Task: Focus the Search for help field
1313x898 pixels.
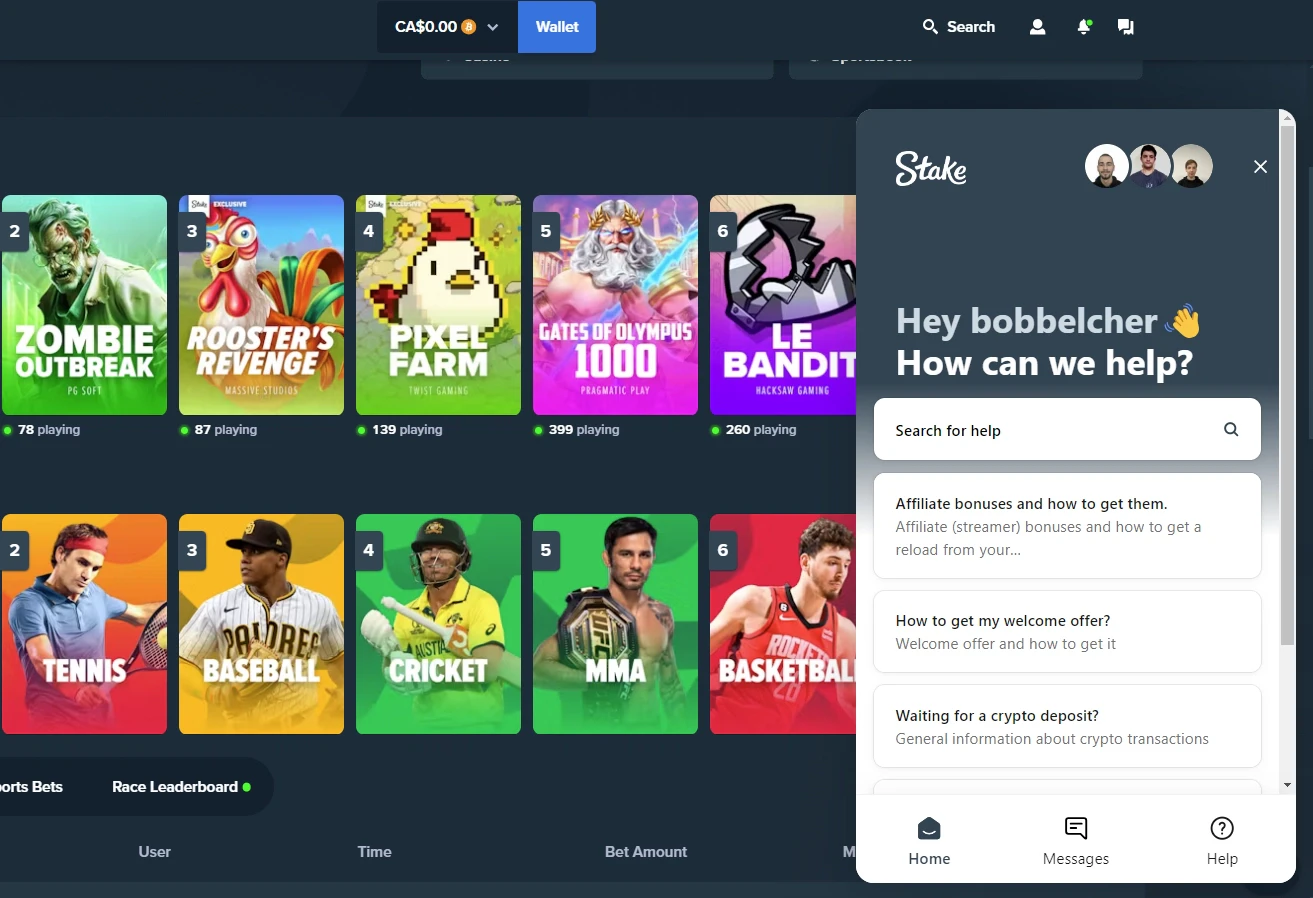Action: 1067,429
